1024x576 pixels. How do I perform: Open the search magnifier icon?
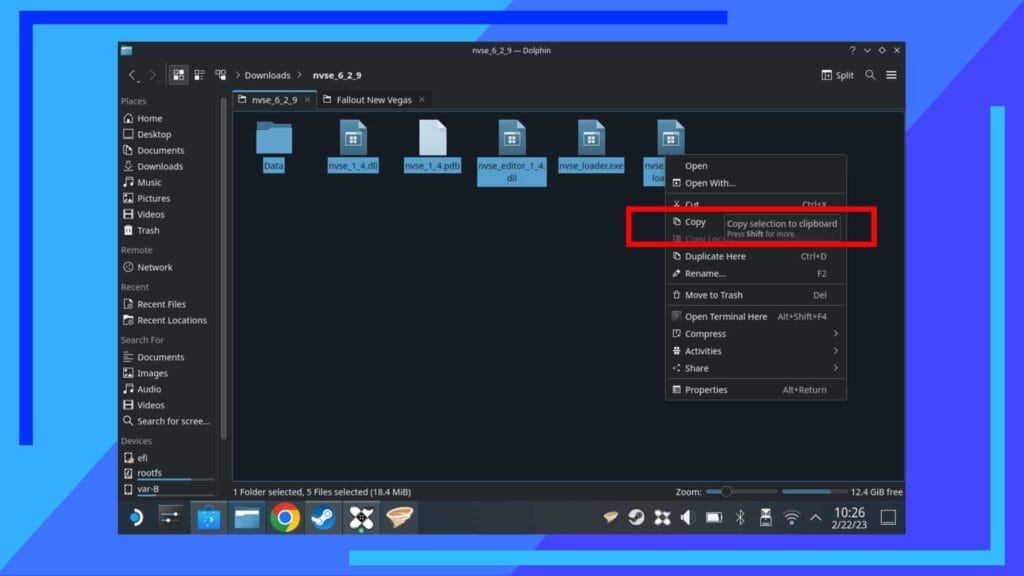pos(870,75)
